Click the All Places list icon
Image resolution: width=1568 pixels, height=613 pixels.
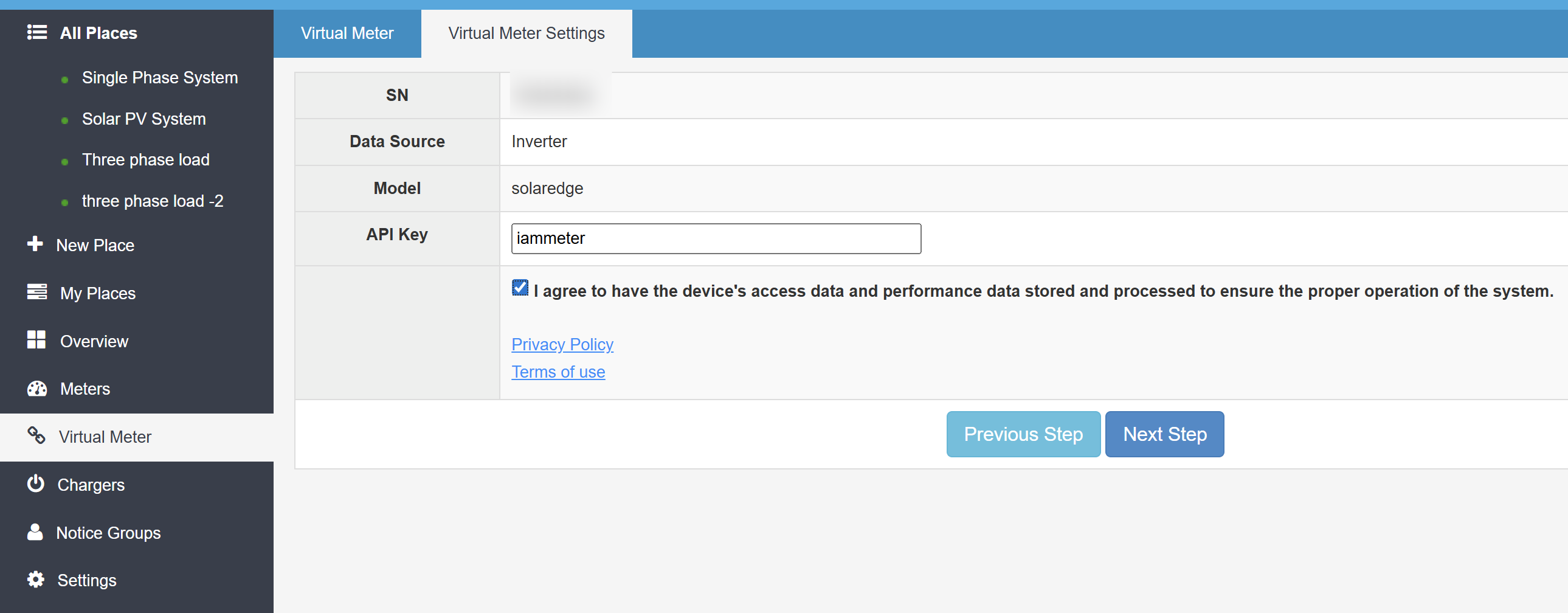[x=36, y=32]
